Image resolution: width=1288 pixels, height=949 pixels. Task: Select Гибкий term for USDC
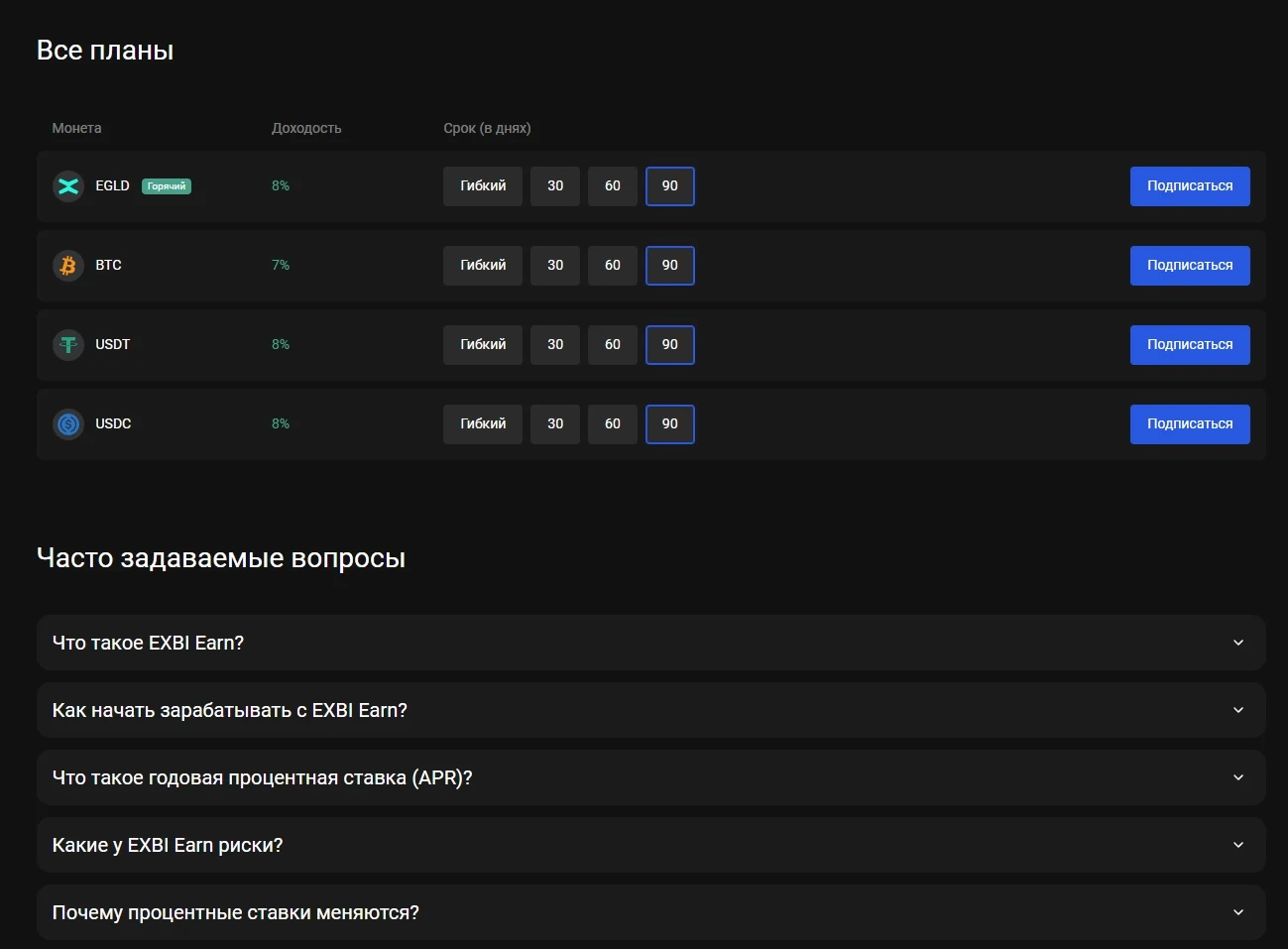click(483, 424)
